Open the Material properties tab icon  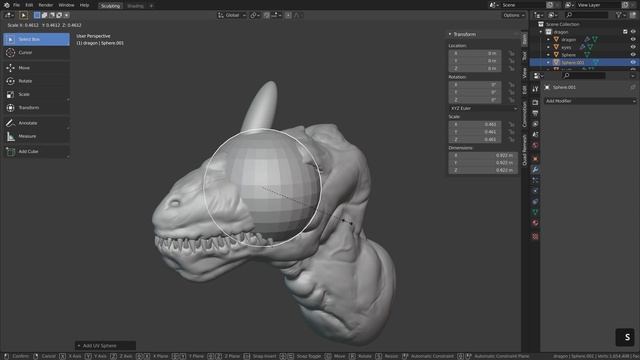click(x=535, y=223)
